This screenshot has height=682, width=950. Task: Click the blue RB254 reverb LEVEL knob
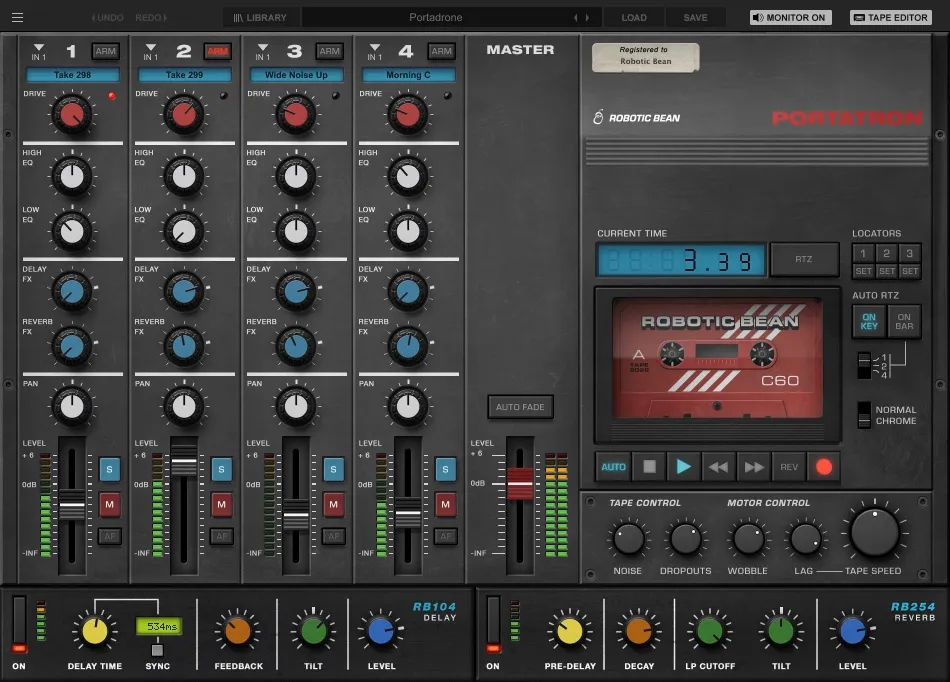[x=852, y=631]
